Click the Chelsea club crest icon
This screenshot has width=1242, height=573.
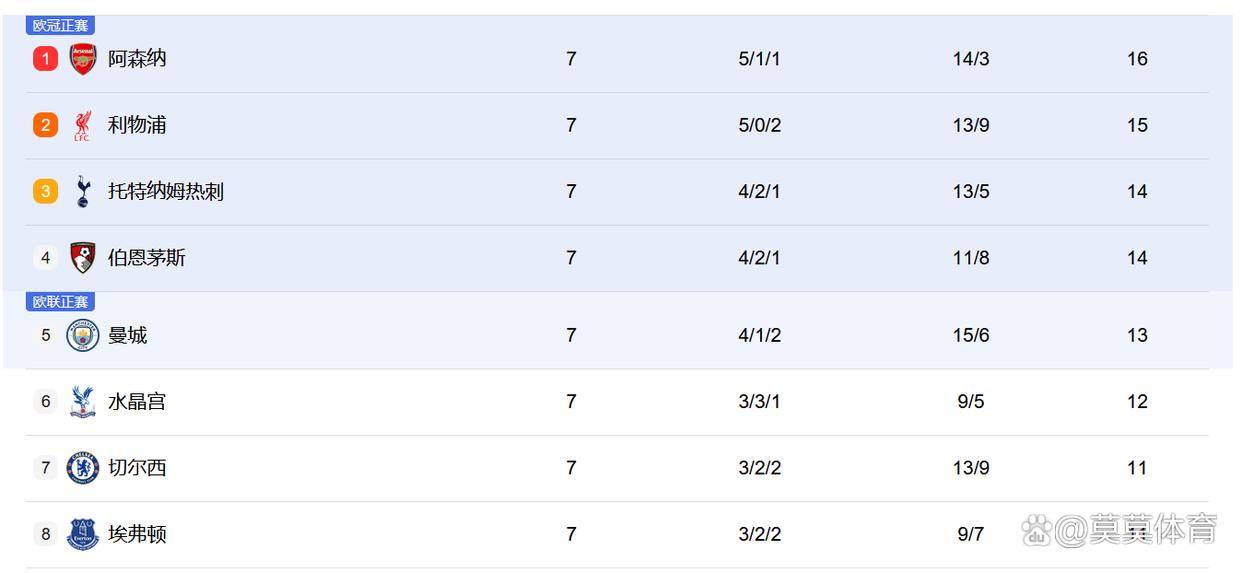(83, 468)
